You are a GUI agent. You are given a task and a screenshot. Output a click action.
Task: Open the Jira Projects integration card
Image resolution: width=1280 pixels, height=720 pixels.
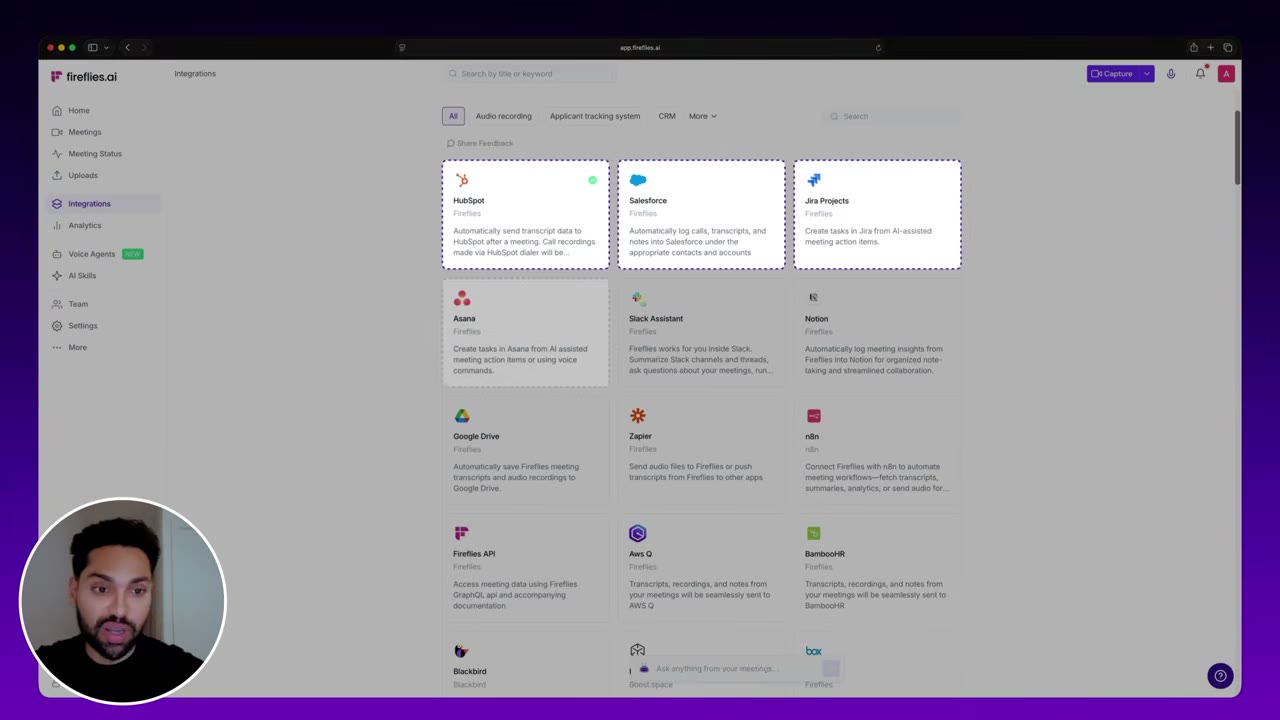tap(877, 215)
